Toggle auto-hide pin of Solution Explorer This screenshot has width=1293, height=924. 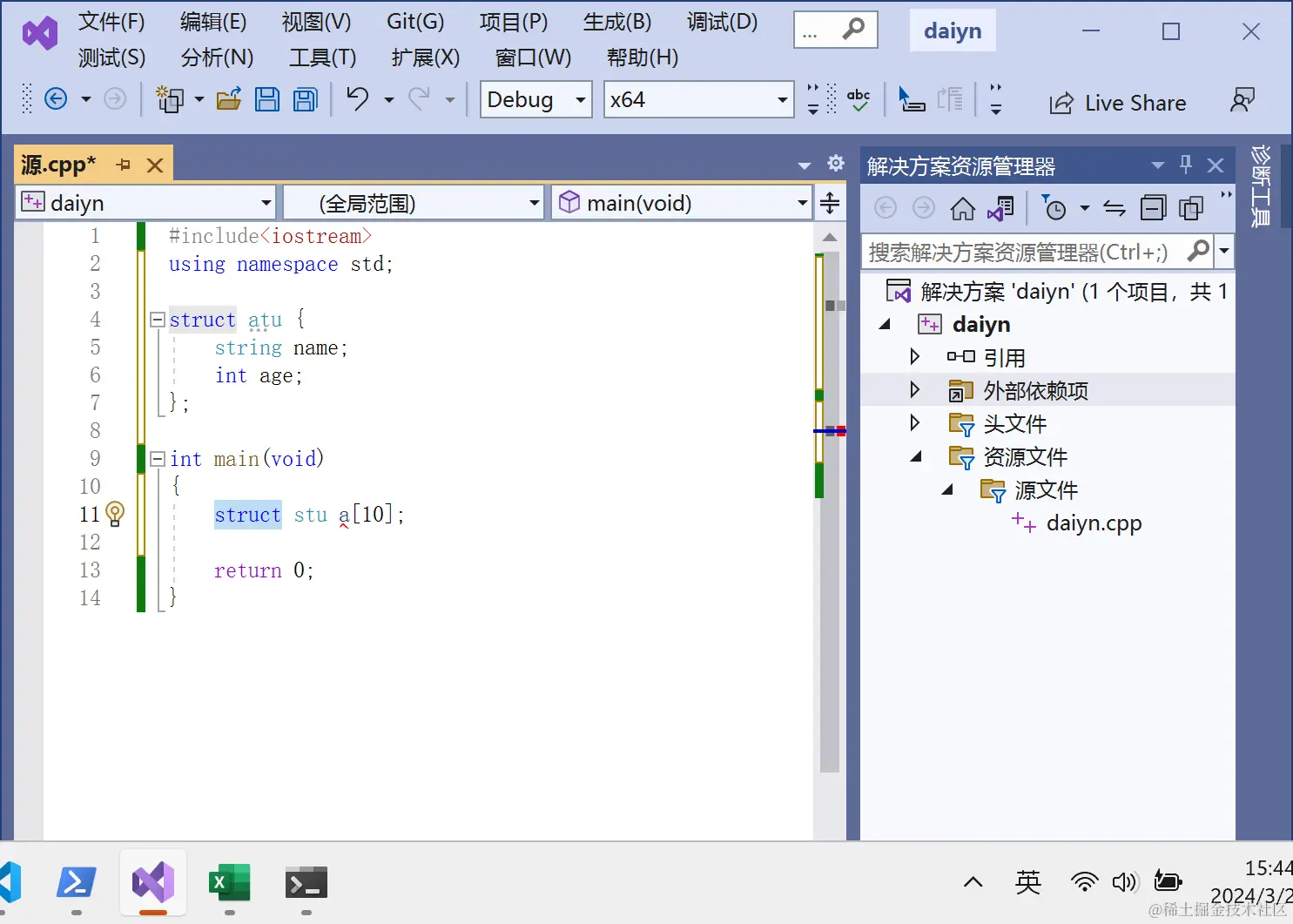pyautogui.click(x=1186, y=164)
